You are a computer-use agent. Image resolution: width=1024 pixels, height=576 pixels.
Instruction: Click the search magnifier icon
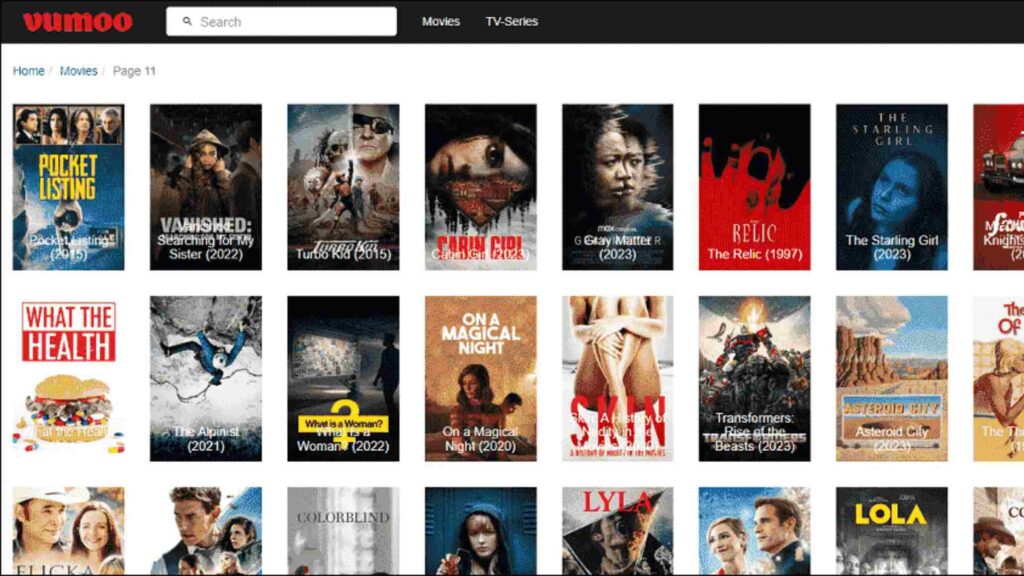[x=186, y=21]
